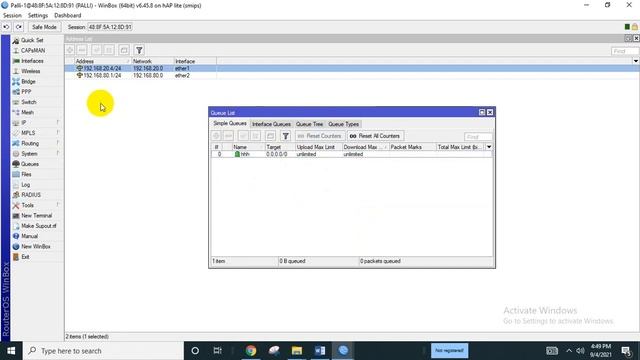Open Queues in sidebar
This screenshot has width=640, height=360.
(x=30, y=164)
